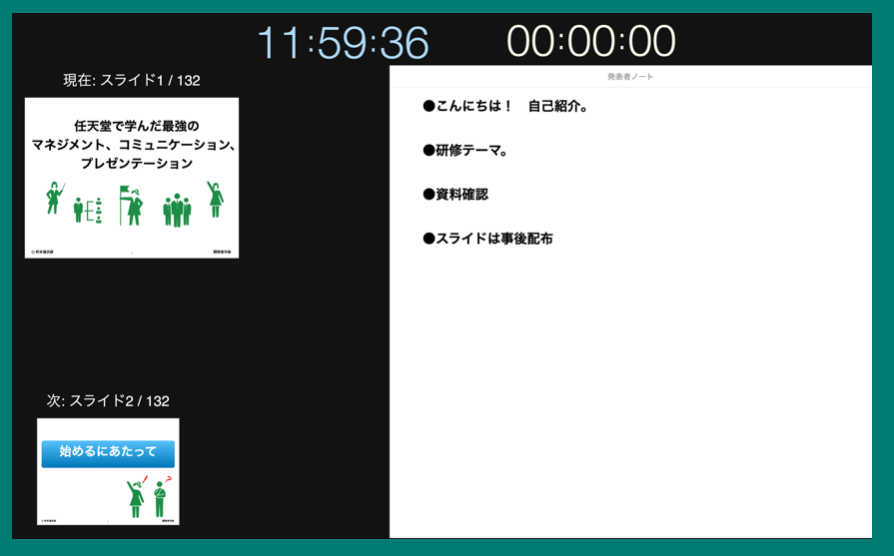
Task: Click the label 現在: スライド1 / 132
Action: [132, 80]
